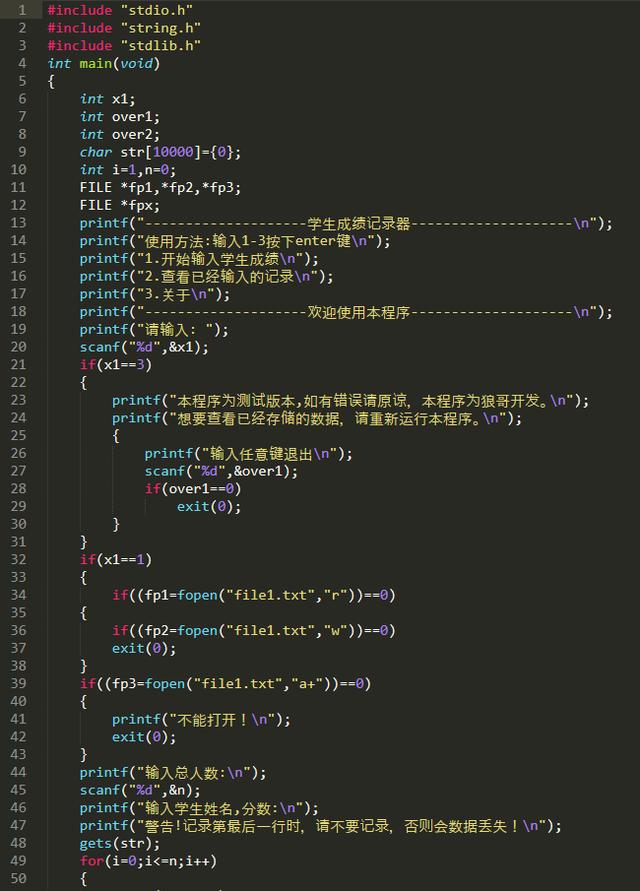This screenshot has width=640, height=891.
Task: Click line number 50 in gutter
Action: [x=18, y=878]
